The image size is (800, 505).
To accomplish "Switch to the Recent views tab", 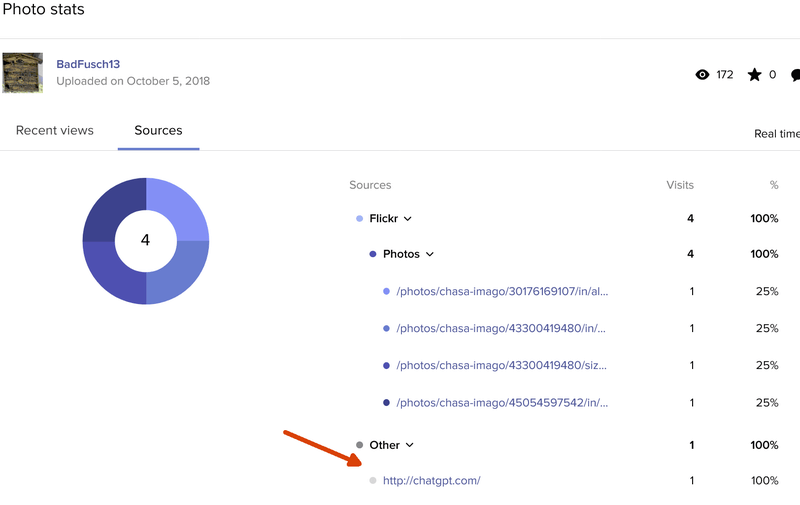I will coord(55,131).
